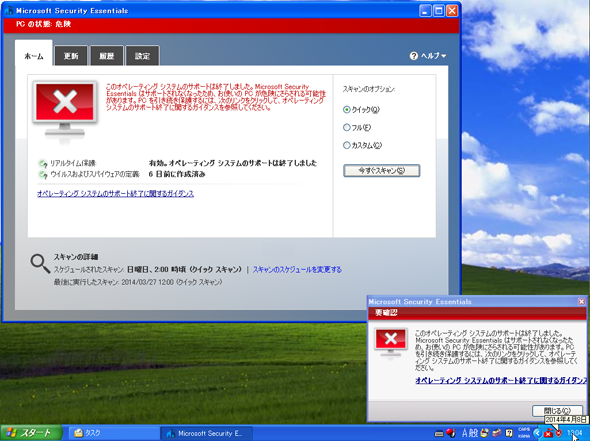Maximize the Security Essentials window

point(439,11)
